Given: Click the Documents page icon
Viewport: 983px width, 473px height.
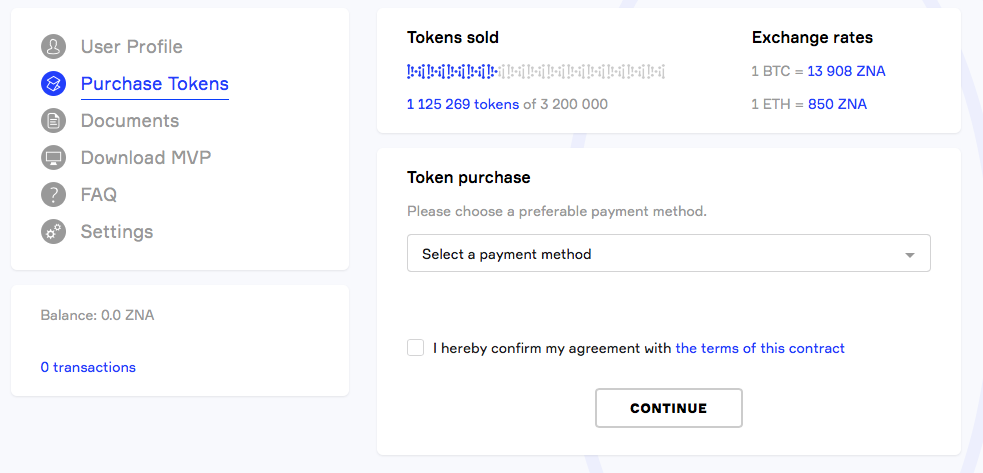Looking at the screenshot, I should point(53,121).
